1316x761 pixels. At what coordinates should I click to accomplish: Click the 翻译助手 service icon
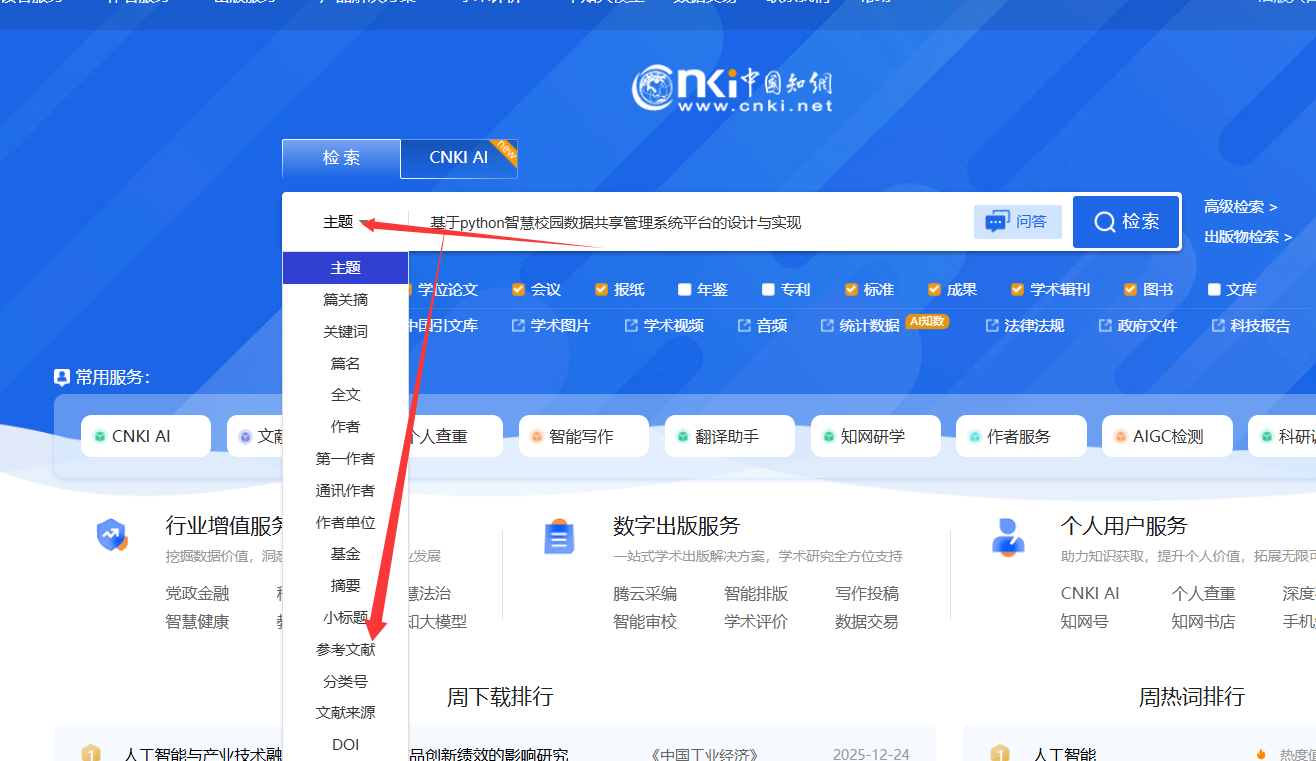[x=683, y=437]
